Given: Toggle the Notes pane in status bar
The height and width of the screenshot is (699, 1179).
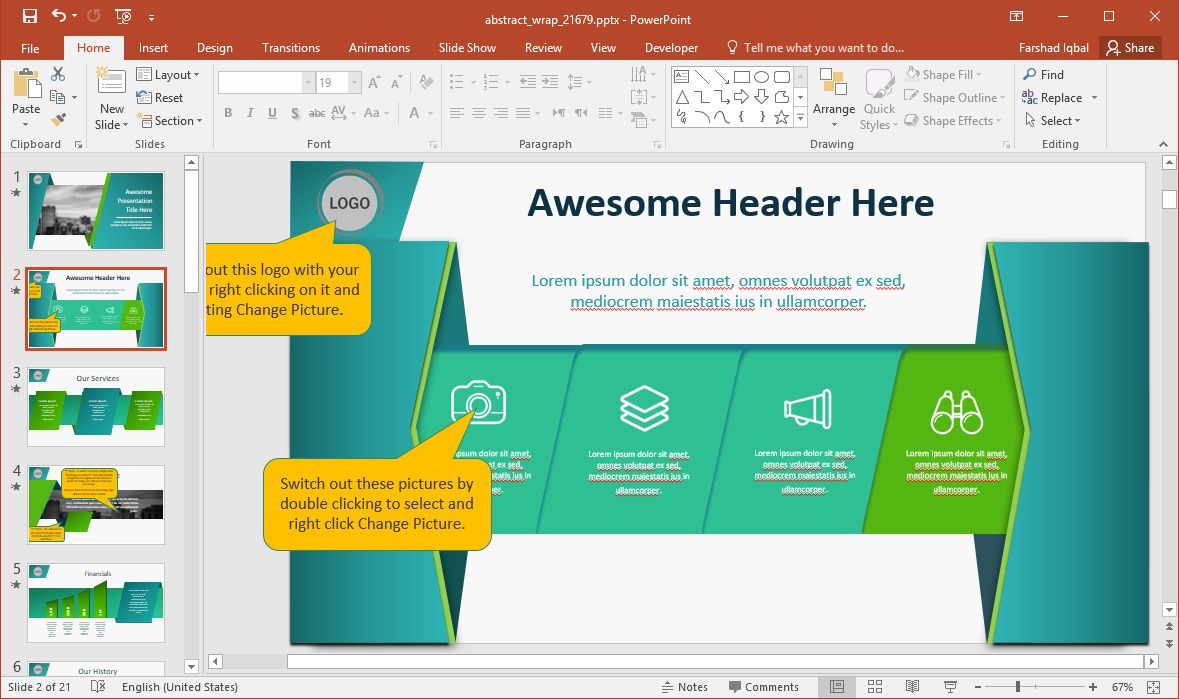Looking at the screenshot, I should tap(684, 687).
